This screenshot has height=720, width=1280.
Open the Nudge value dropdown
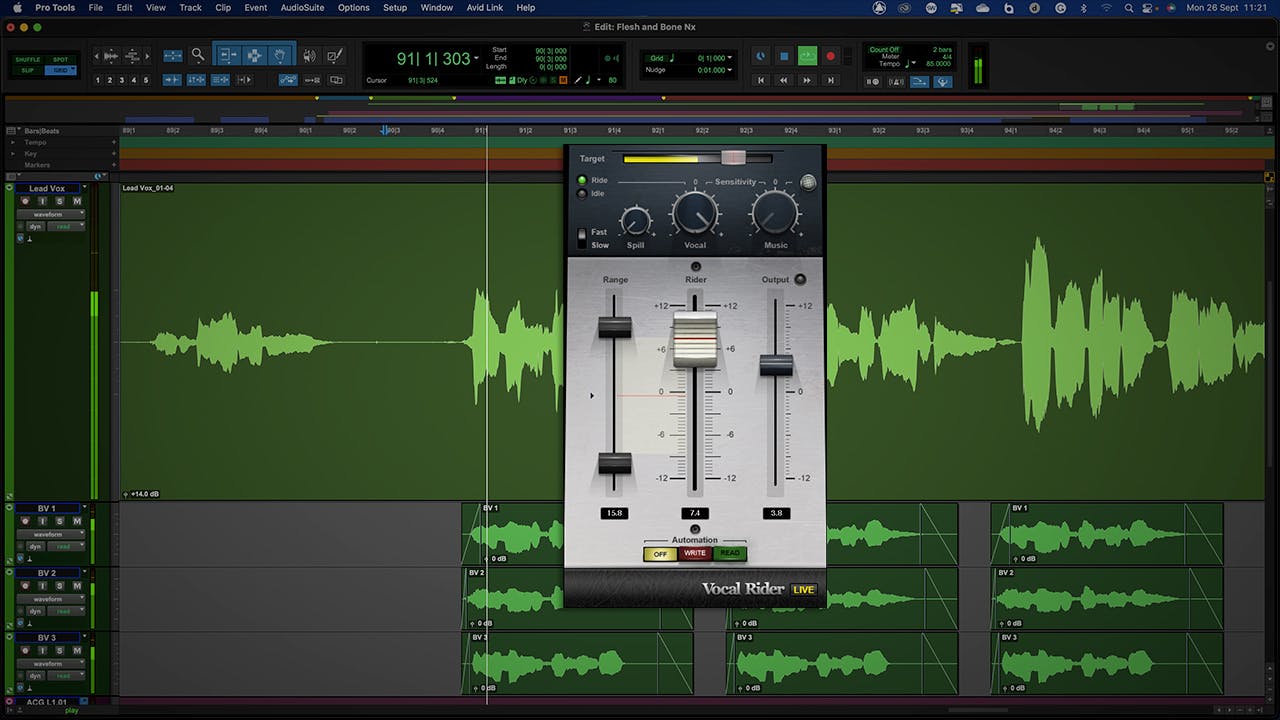click(729, 70)
